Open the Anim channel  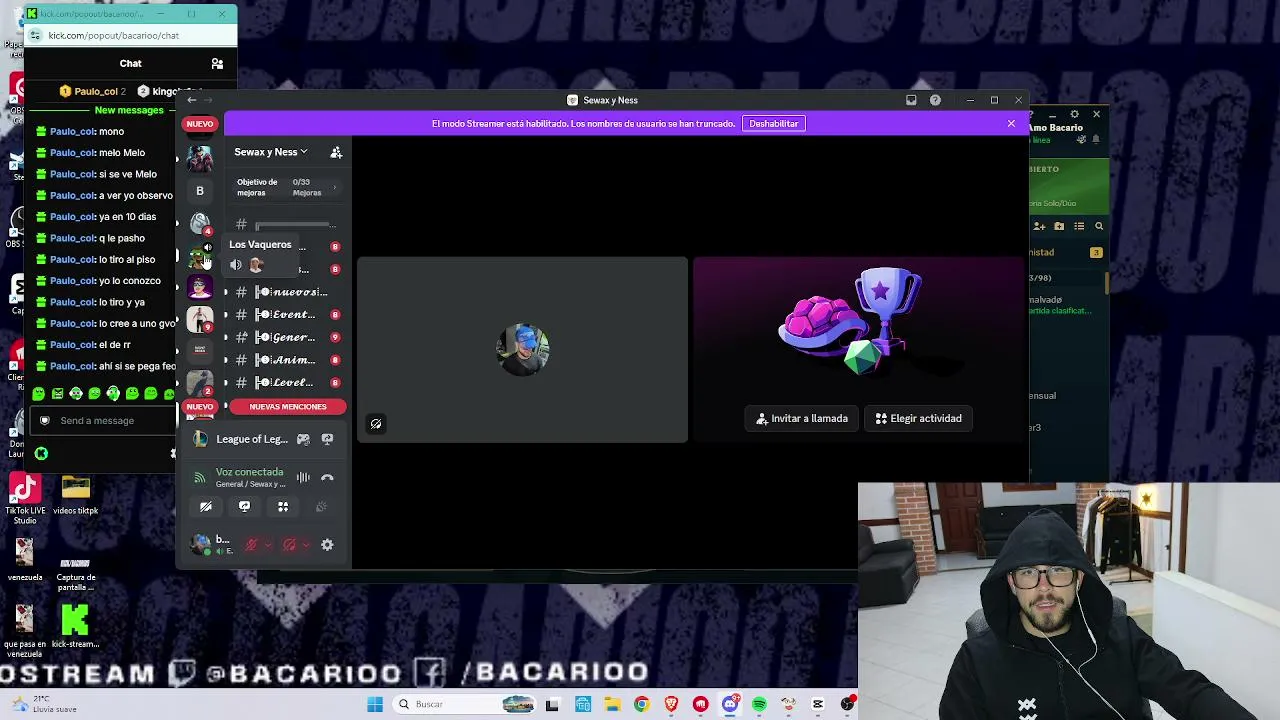point(287,360)
